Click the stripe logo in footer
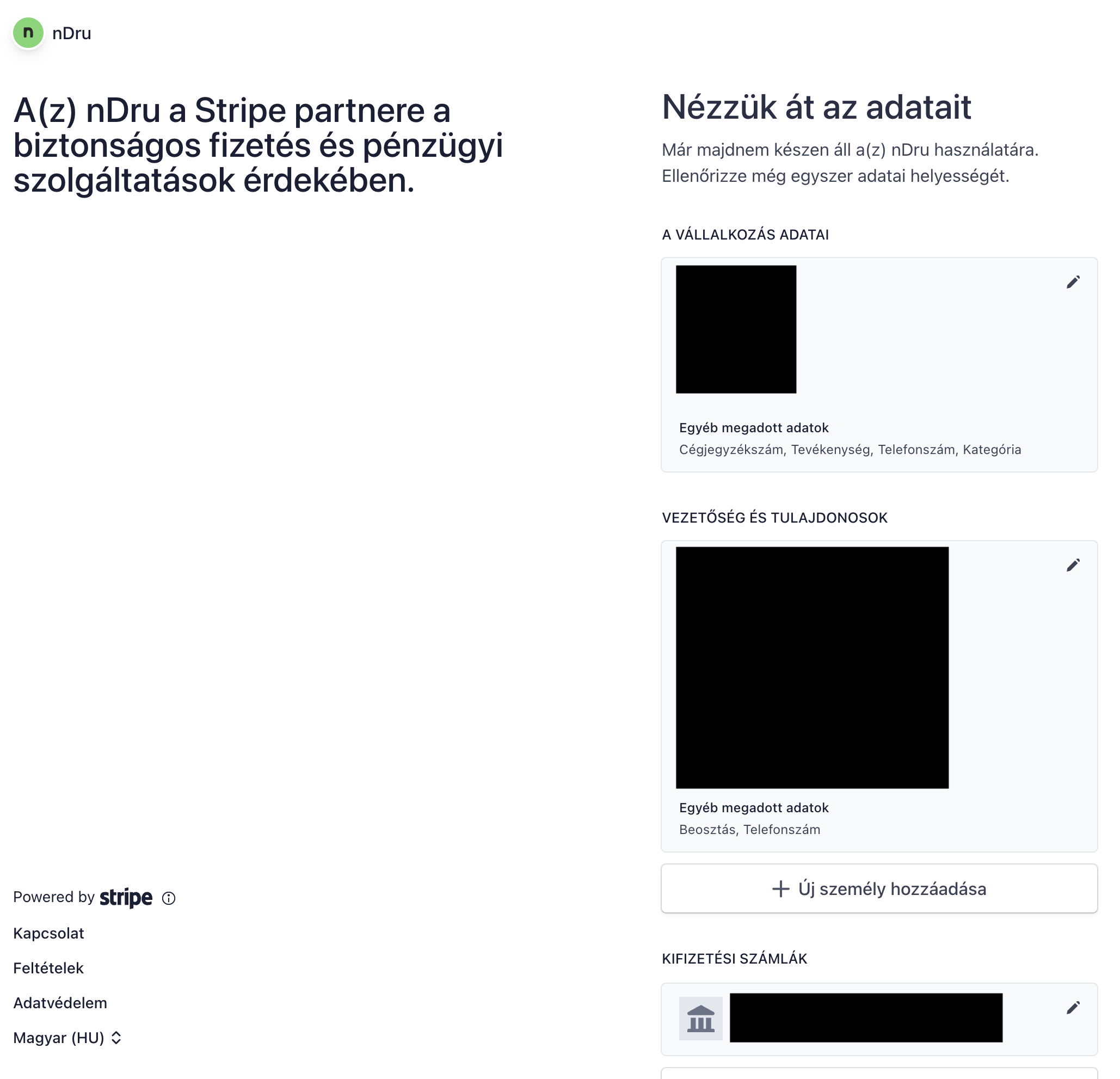1120x1079 pixels. tap(126, 897)
